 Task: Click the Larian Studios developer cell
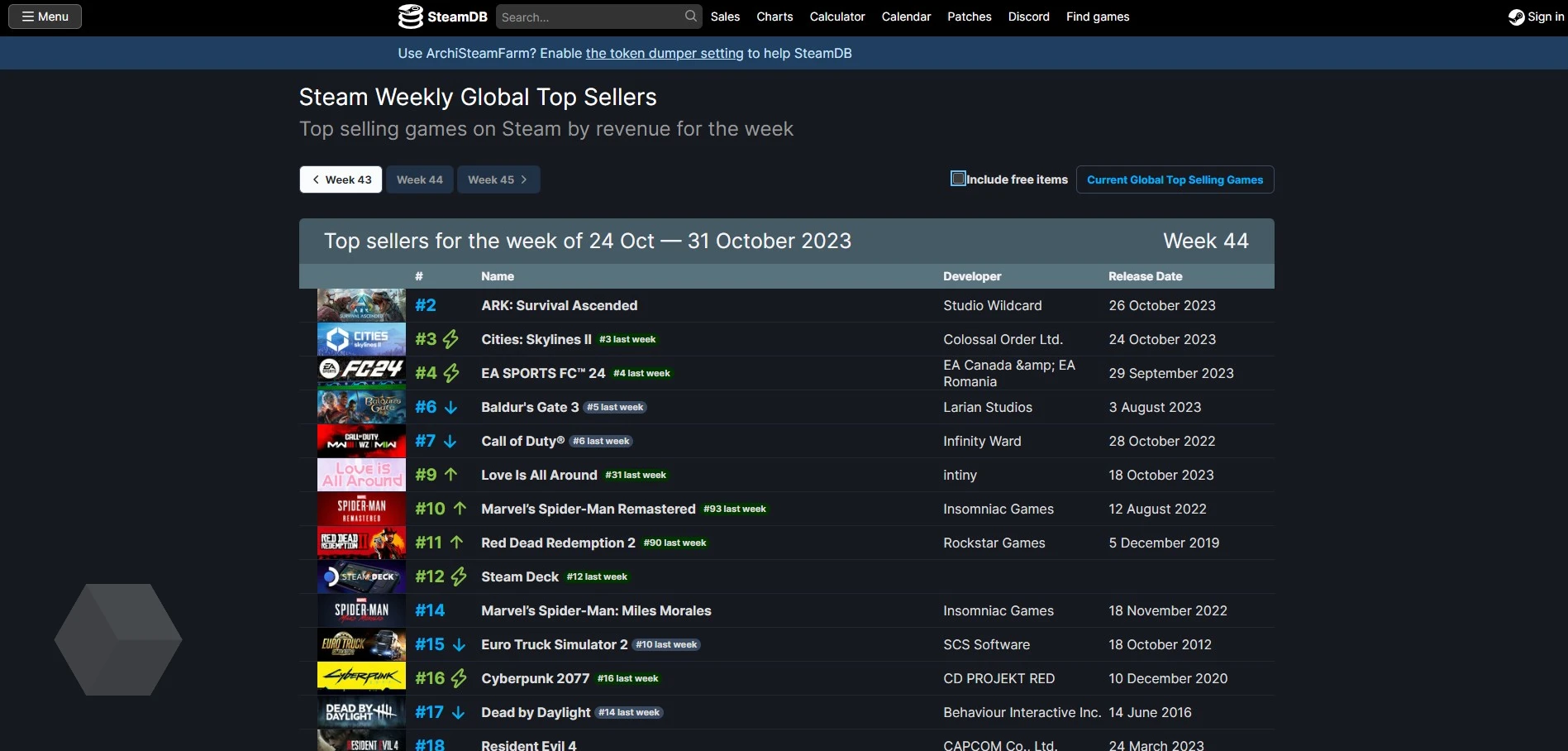click(x=988, y=407)
